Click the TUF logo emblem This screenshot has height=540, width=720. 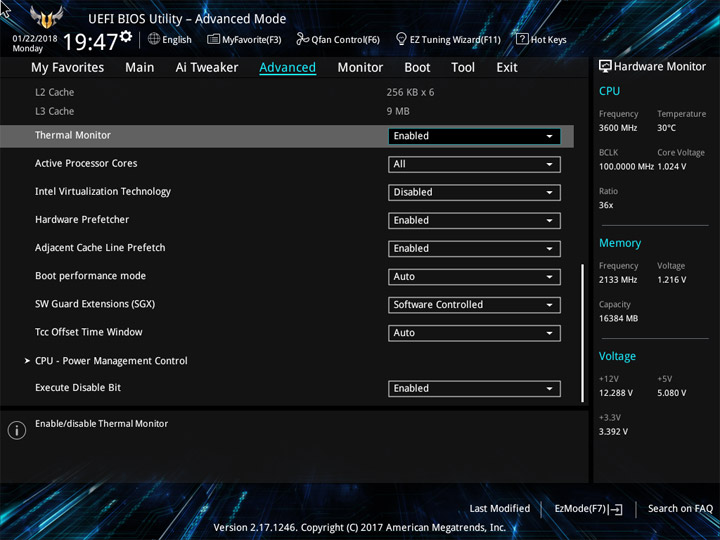pyautogui.click(x=46, y=17)
